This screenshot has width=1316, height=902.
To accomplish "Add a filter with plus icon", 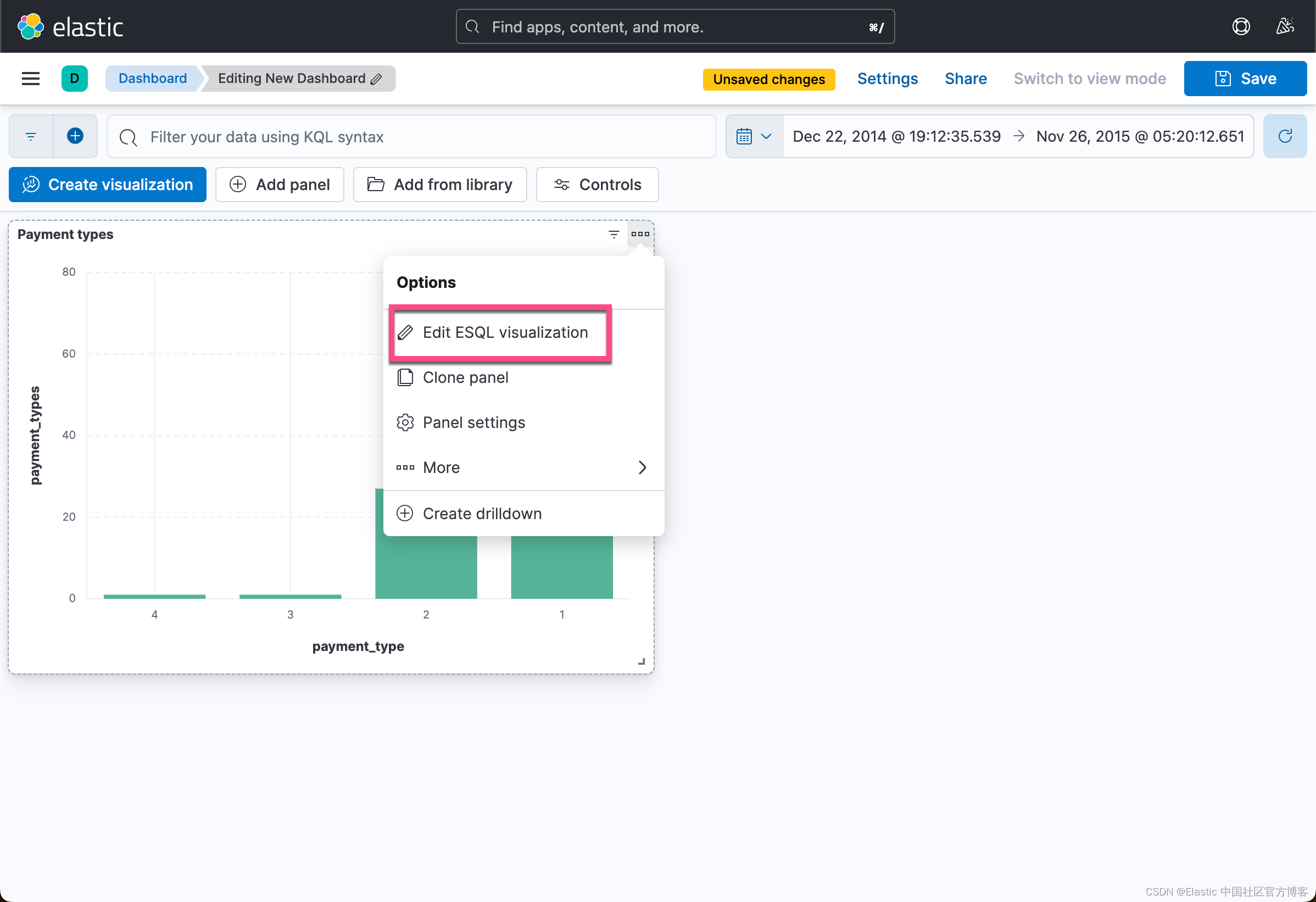I will point(75,136).
